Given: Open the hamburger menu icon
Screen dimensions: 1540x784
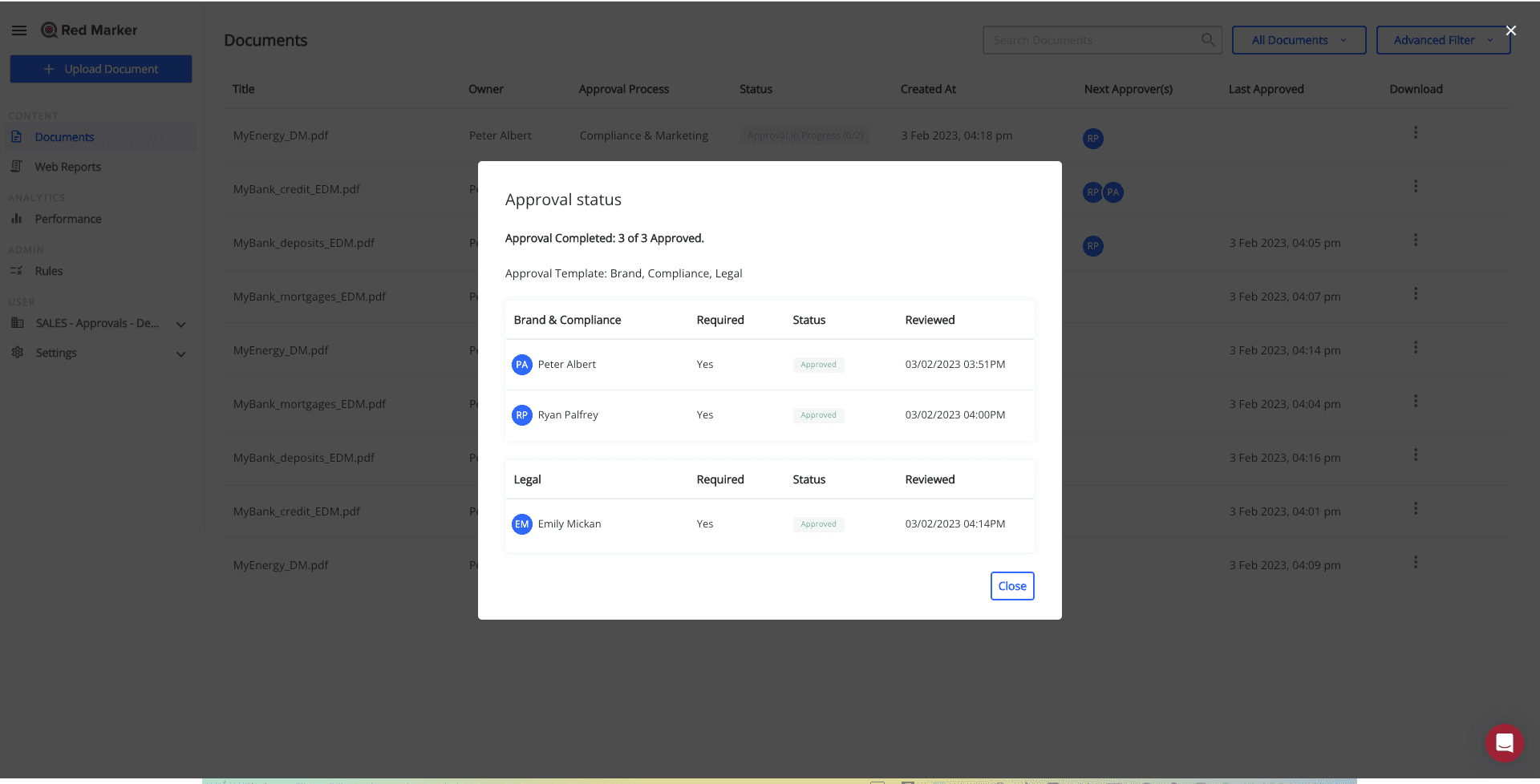Looking at the screenshot, I should coord(19,30).
